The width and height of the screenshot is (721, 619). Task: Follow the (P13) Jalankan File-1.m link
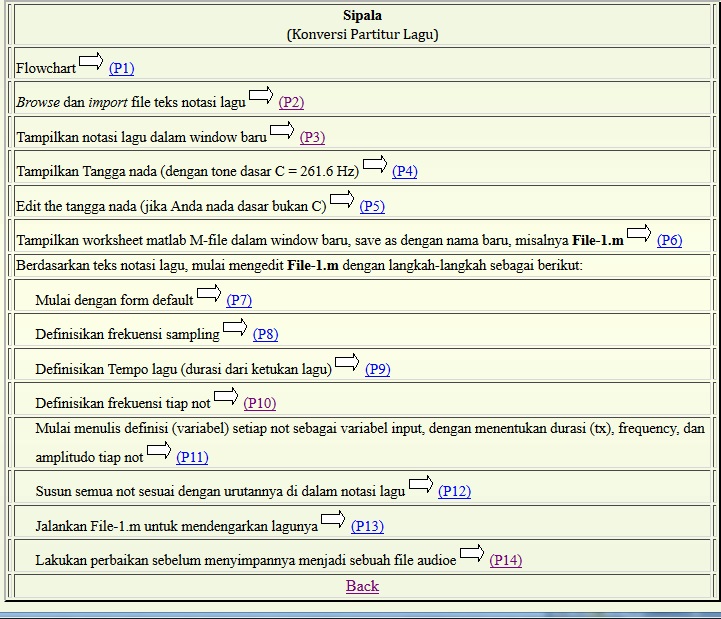(367, 526)
